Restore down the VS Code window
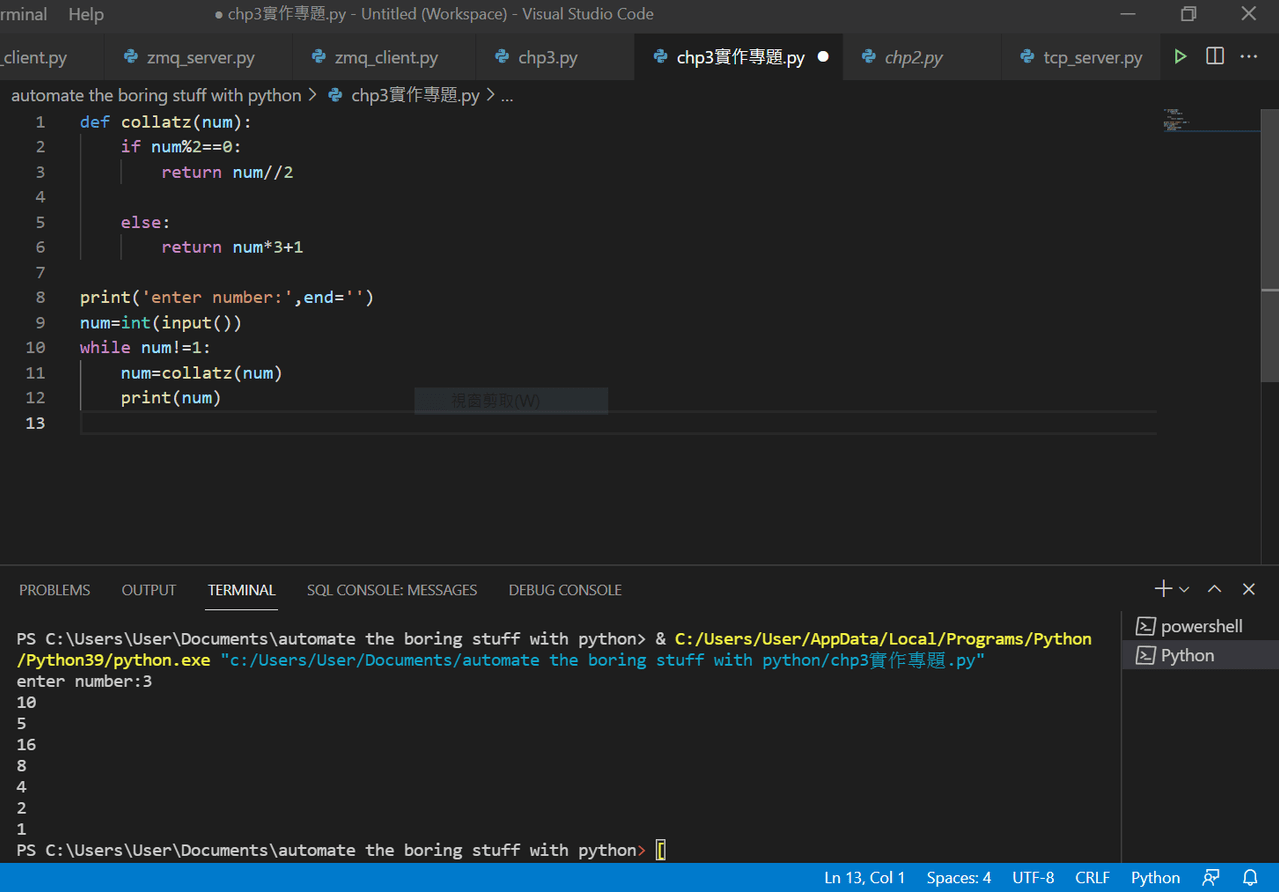Screen dimensions: 1279x892 (x=1188, y=14)
